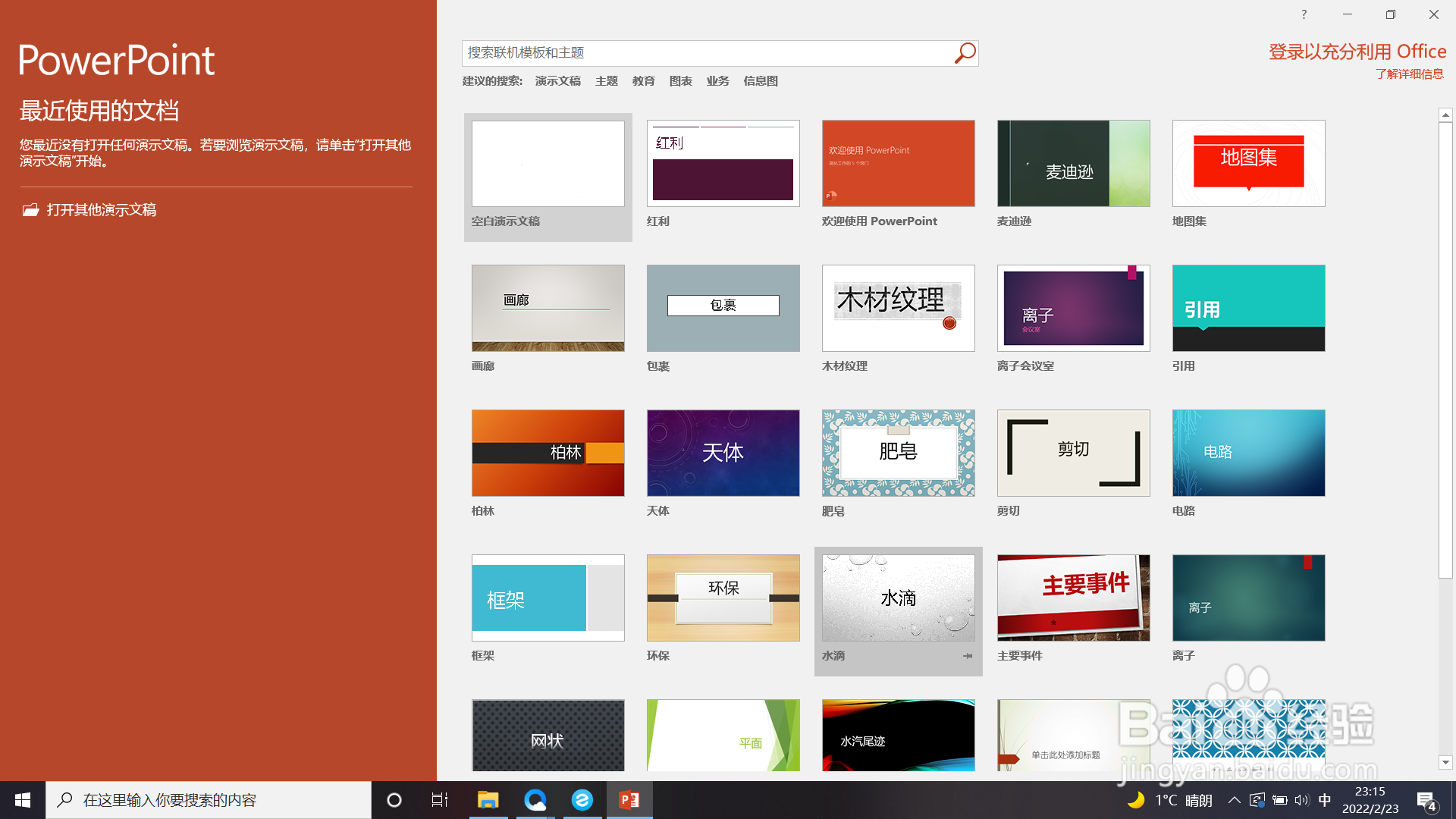Choose the 水汽尾迹 template
1456x819 pixels.
(x=899, y=736)
